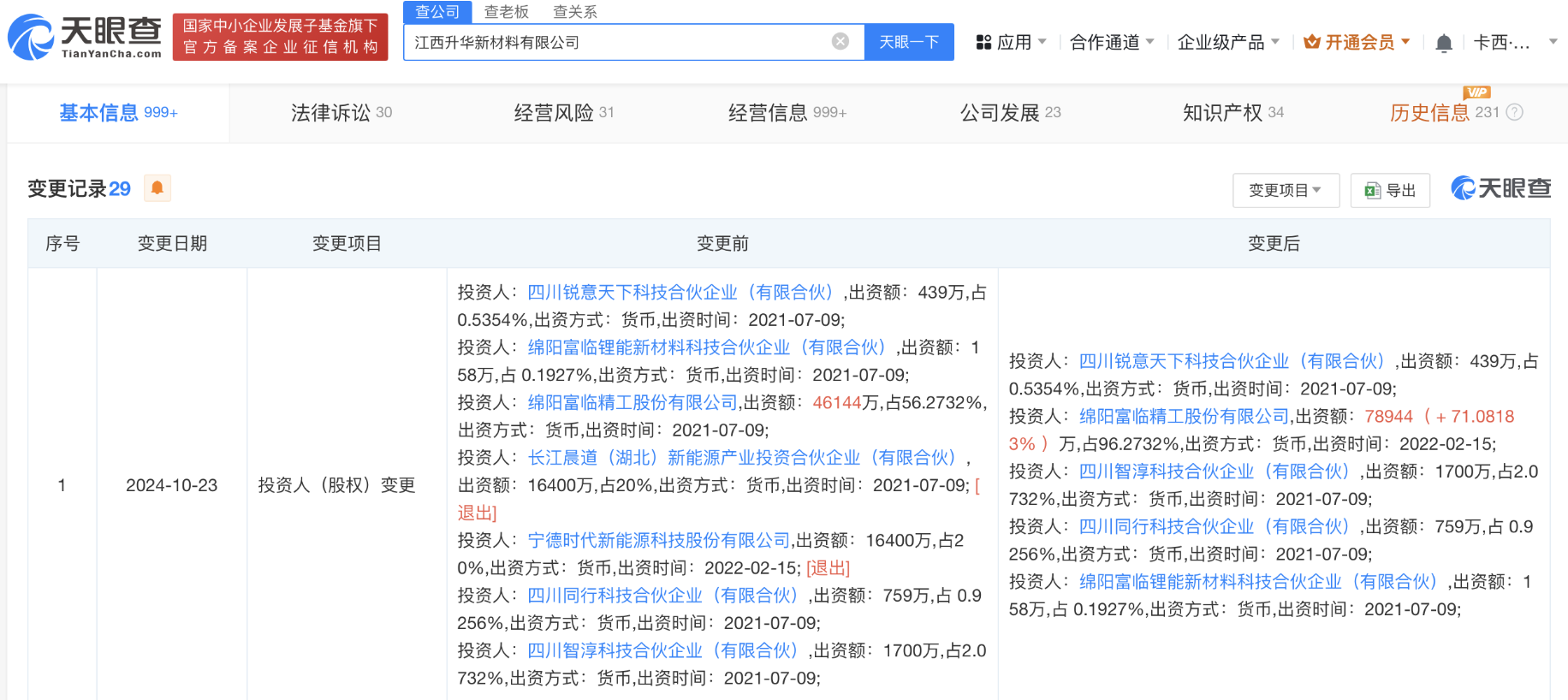This screenshot has width=1568, height=700.
Task: Switch to the 法律诉讼 tab
Action: tap(341, 112)
